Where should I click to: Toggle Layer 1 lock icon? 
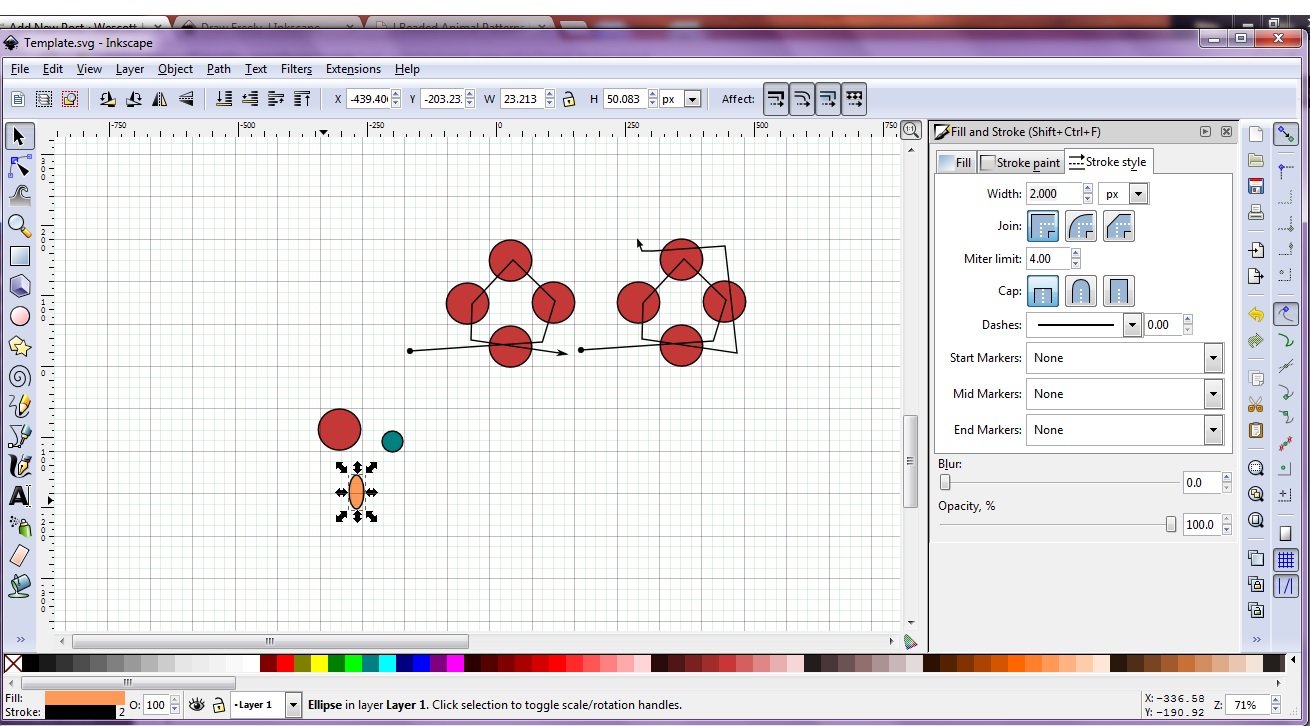coord(218,705)
